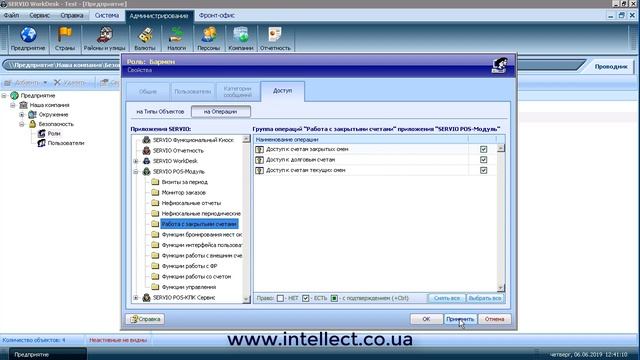Switch to Категории сообщений tab

click(238, 91)
